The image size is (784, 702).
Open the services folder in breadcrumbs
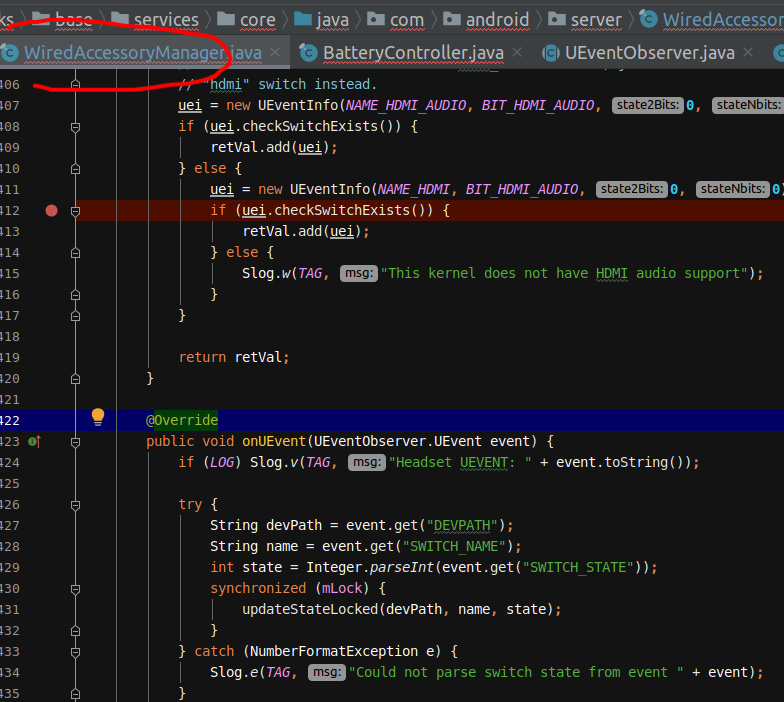pos(166,20)
